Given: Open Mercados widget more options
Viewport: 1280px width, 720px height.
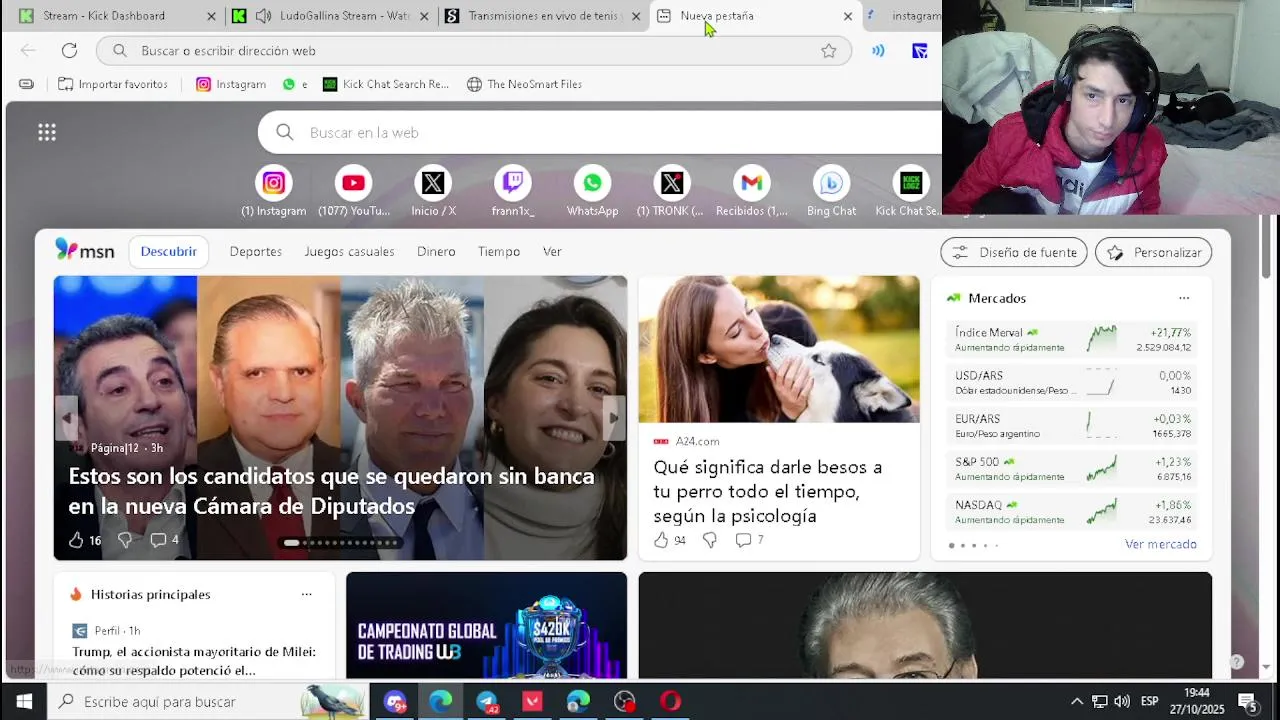Looking at the screenshot, I should [1184, 298].
